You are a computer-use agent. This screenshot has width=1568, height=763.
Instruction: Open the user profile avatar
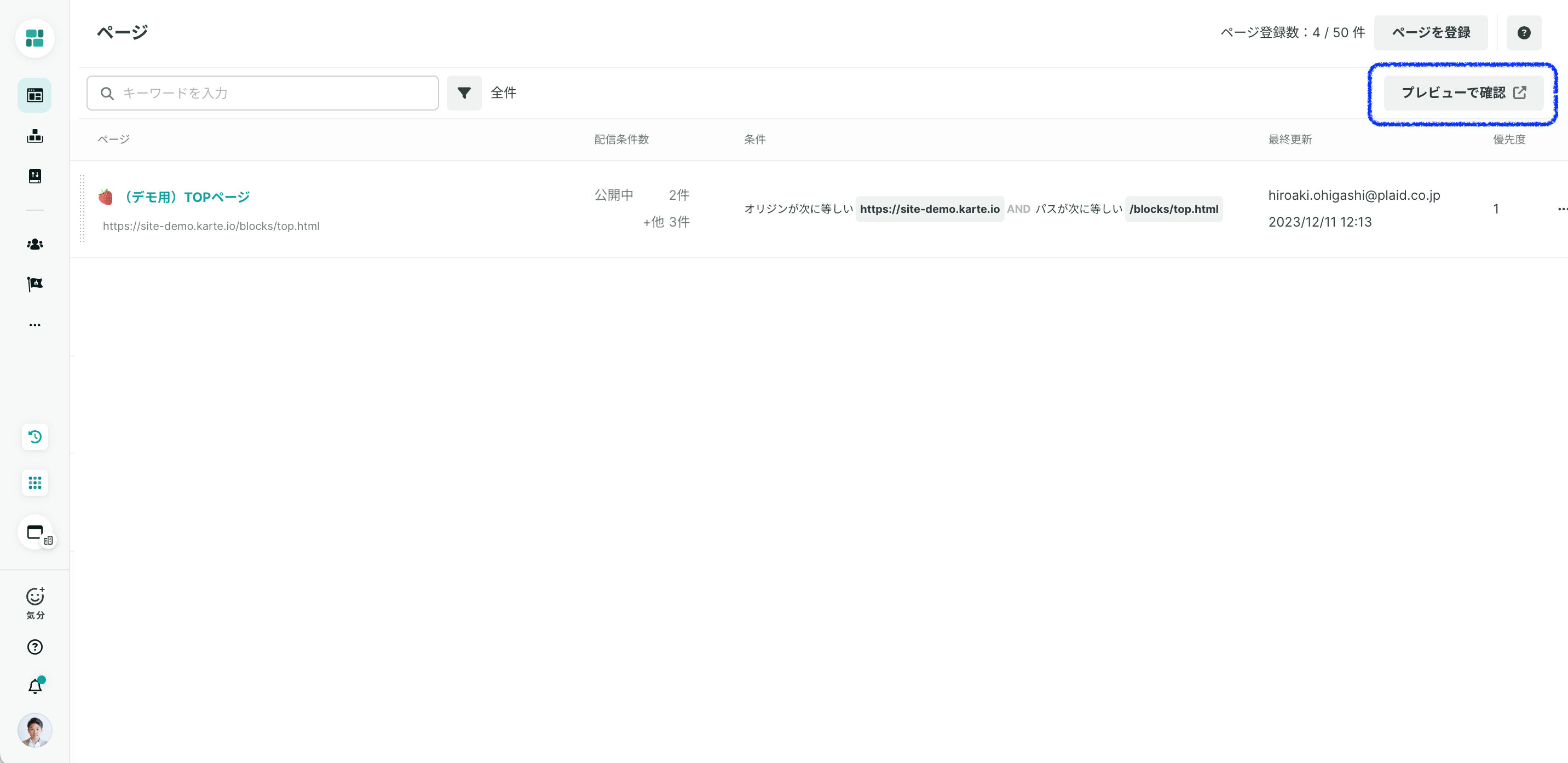(34, 730)
